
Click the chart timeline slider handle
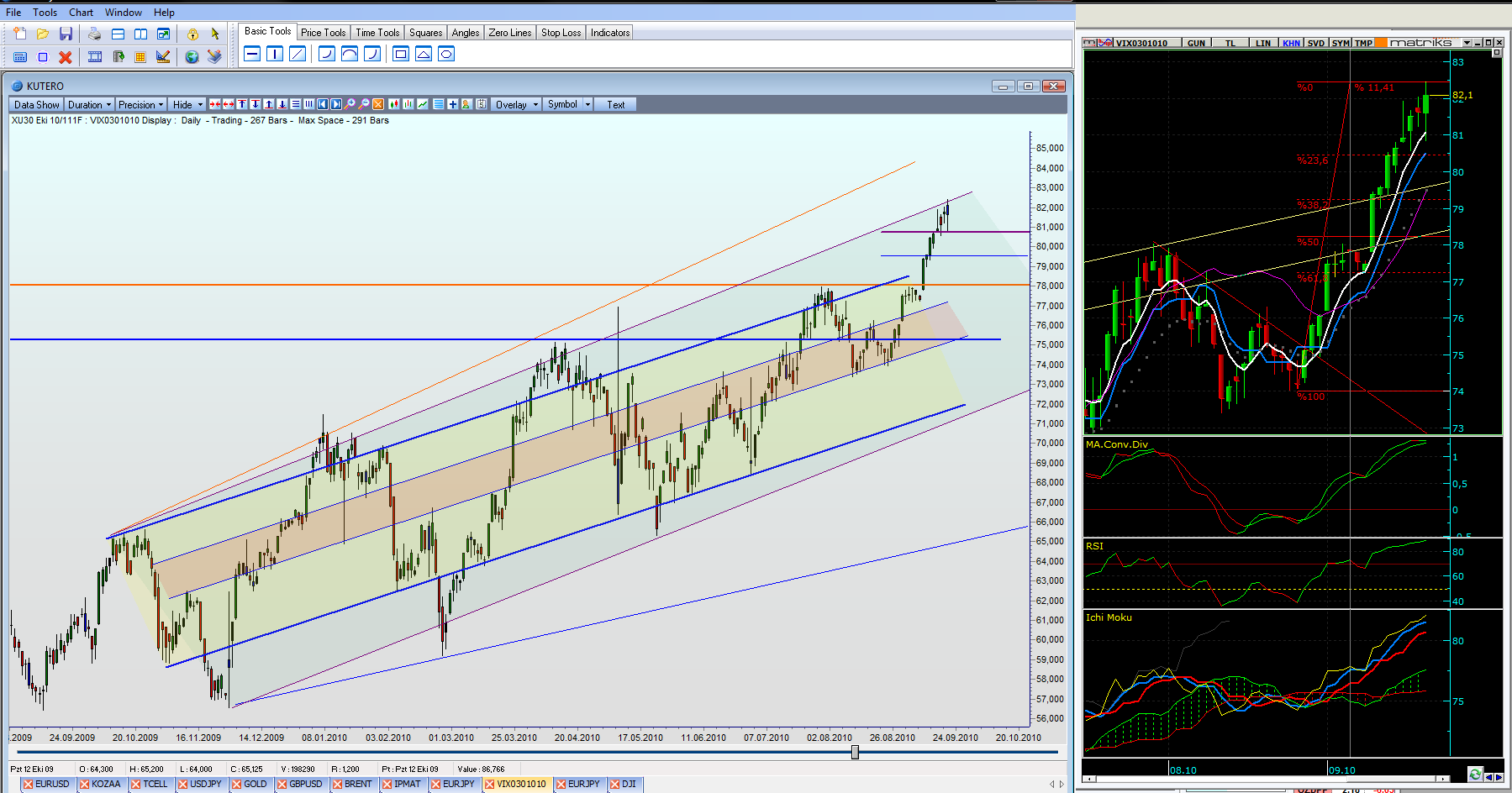[855, 752]
